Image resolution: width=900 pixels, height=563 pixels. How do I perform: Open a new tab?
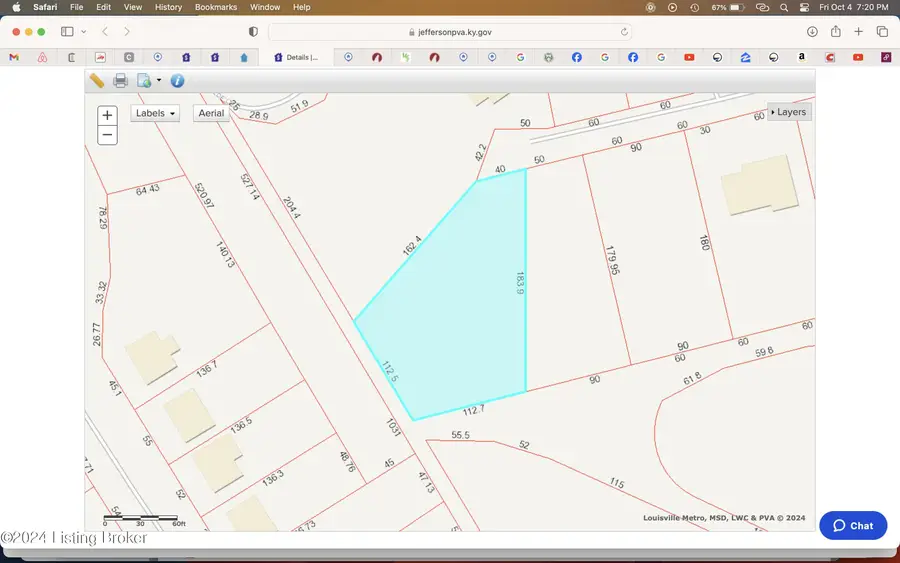coord(859,32)
